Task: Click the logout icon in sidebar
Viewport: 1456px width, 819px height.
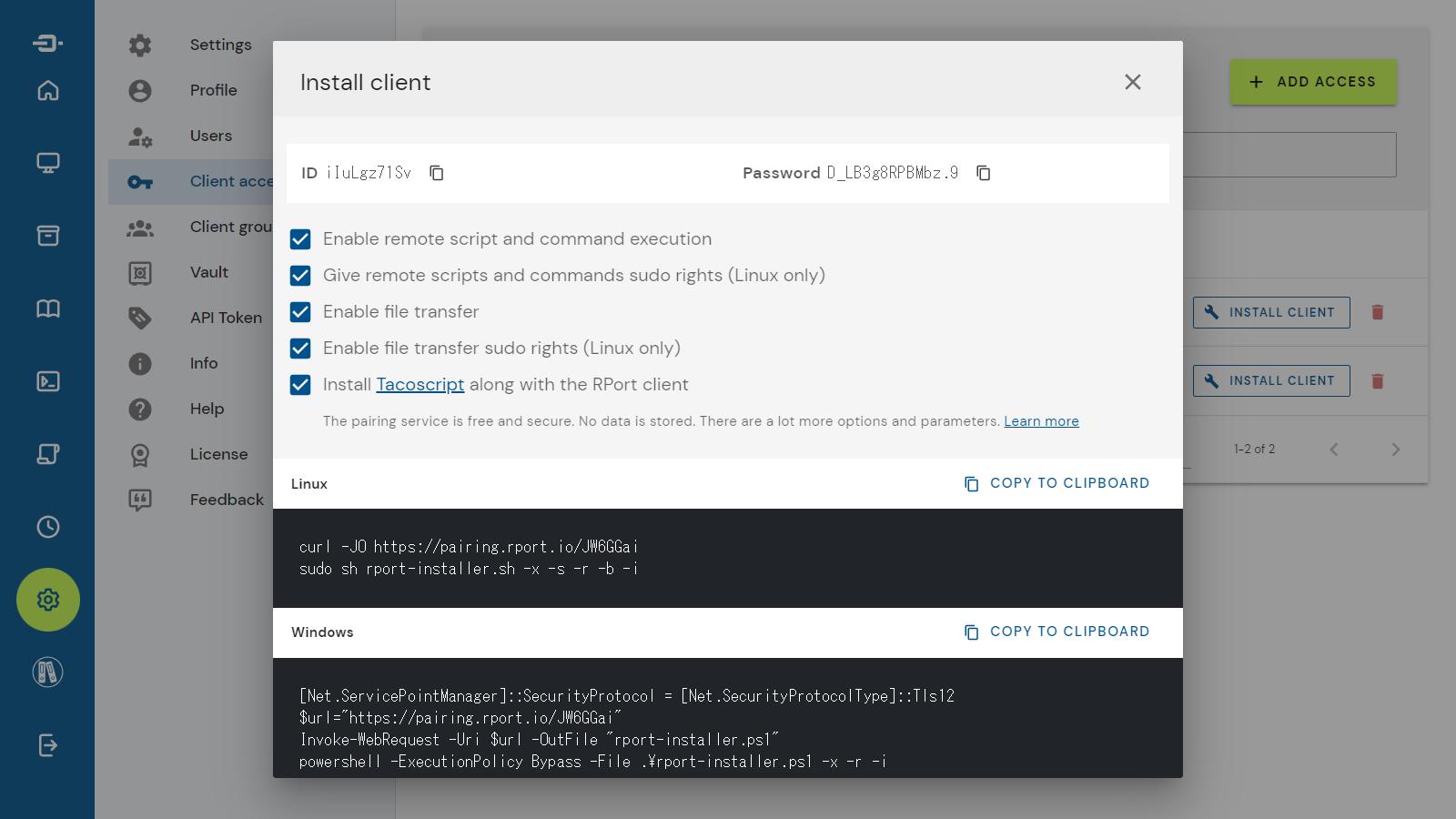Action: pos(48,745)
